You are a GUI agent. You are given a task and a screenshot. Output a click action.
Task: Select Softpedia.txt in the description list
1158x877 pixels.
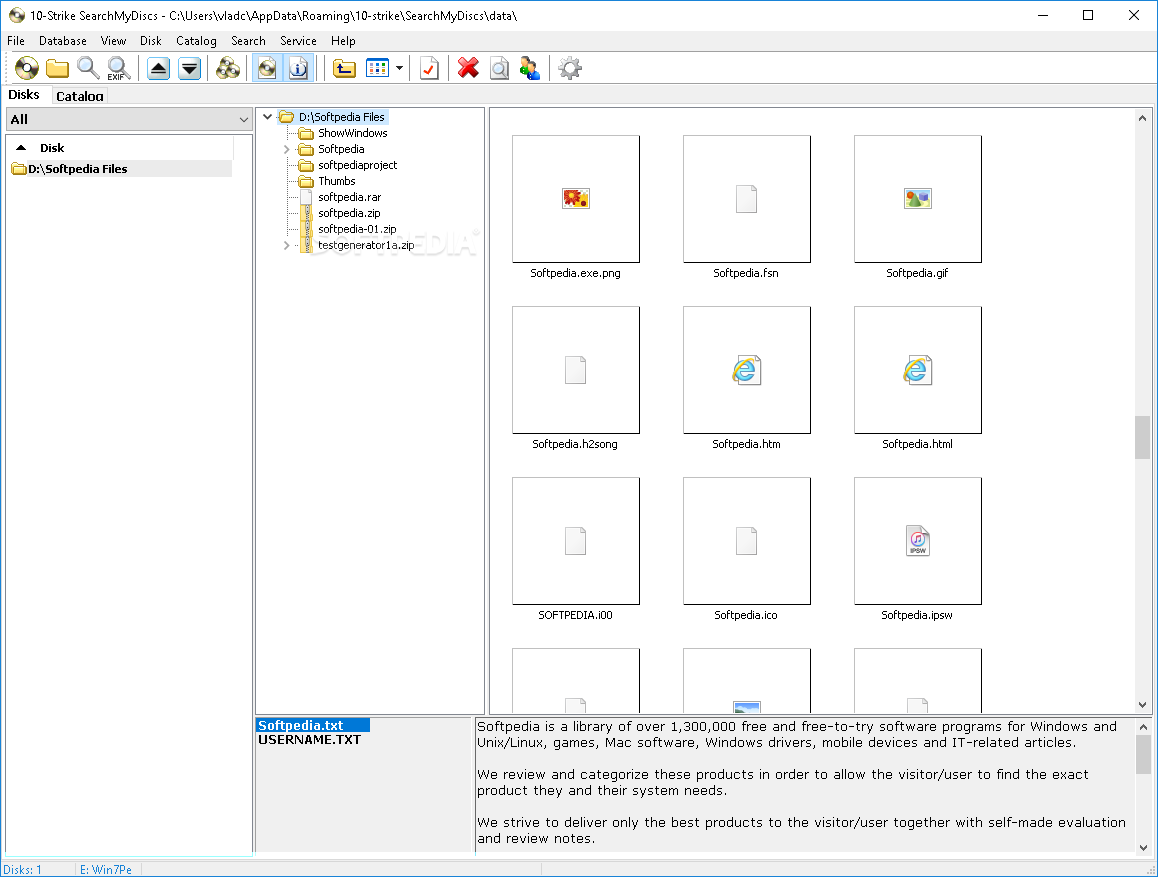point(313,726)
